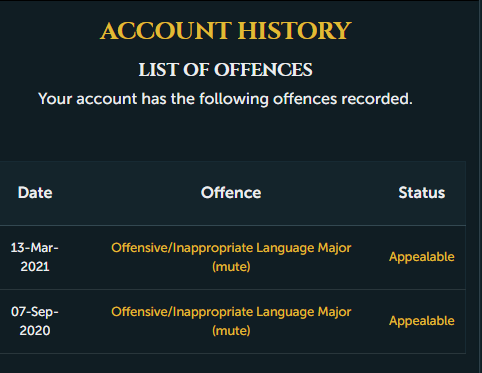This screenshot has width=482, height=373.
Task: Click the year 2021 in the date column
Action: pos(35,267)
